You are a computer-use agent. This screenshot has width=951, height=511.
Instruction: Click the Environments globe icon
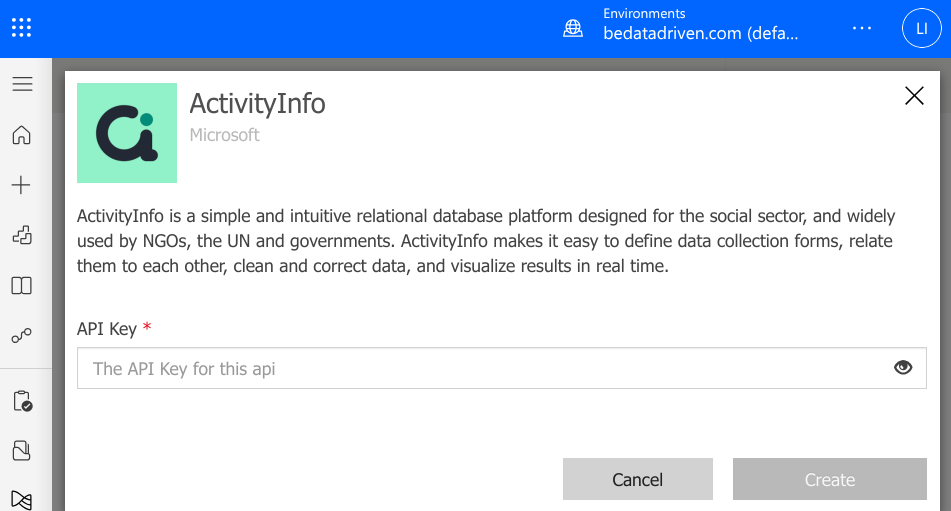point(573,28)
